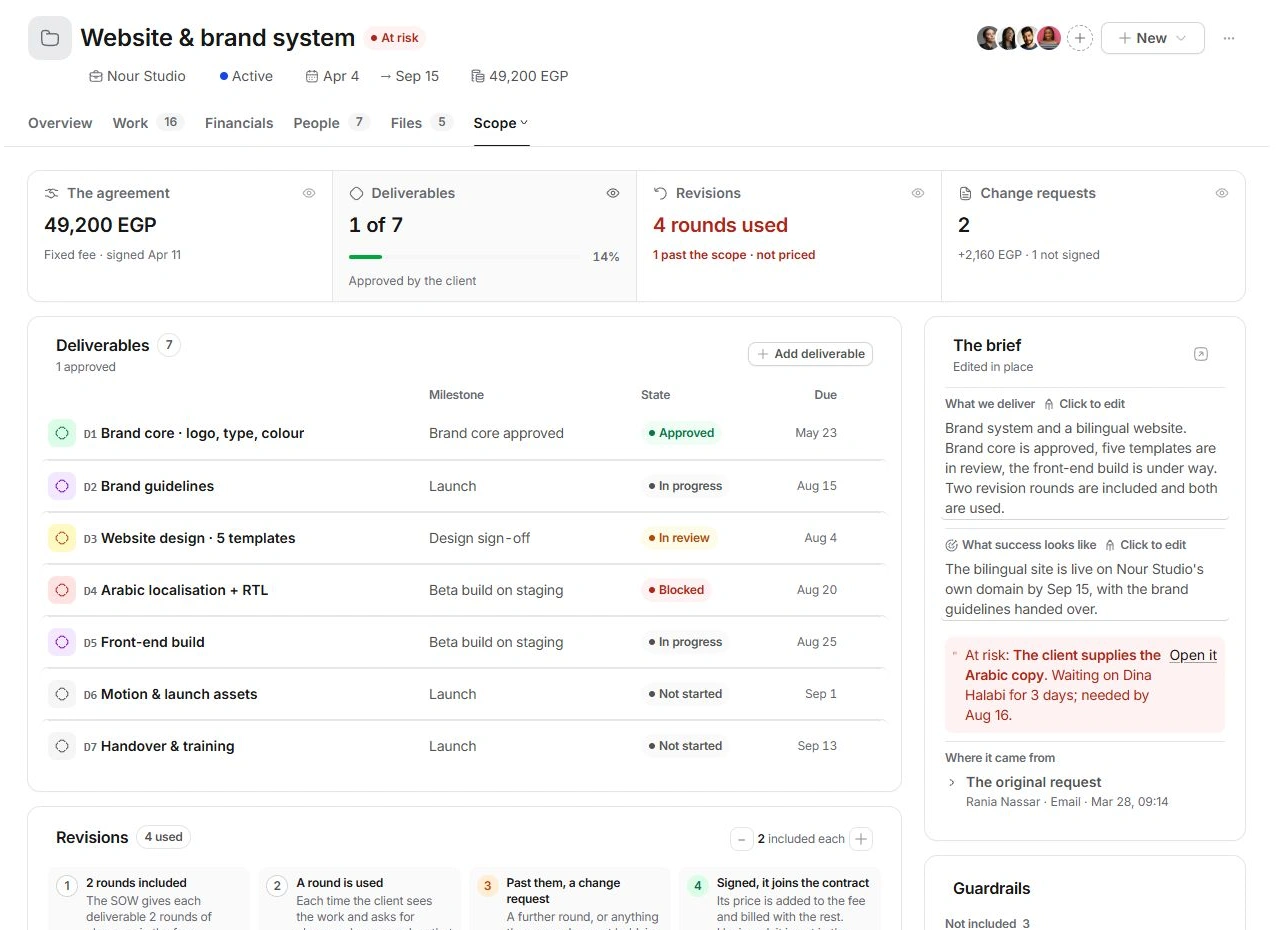1280x930 pixels.
Task: Open the three-dot more options menu
Action: point(1229,38)
